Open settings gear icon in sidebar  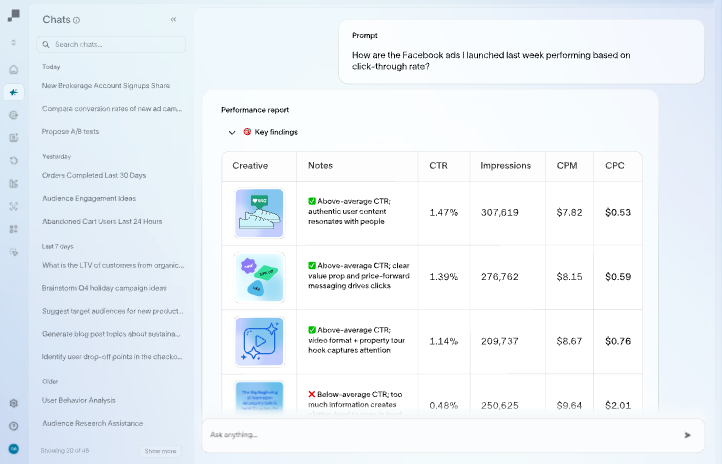pos(13,403)
